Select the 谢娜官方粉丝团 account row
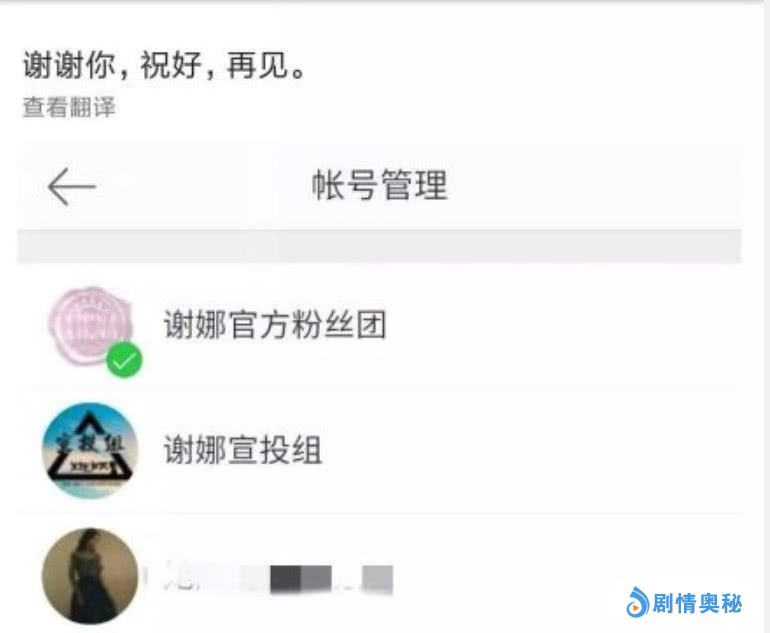770x633 pixels. tap(379, 326)
